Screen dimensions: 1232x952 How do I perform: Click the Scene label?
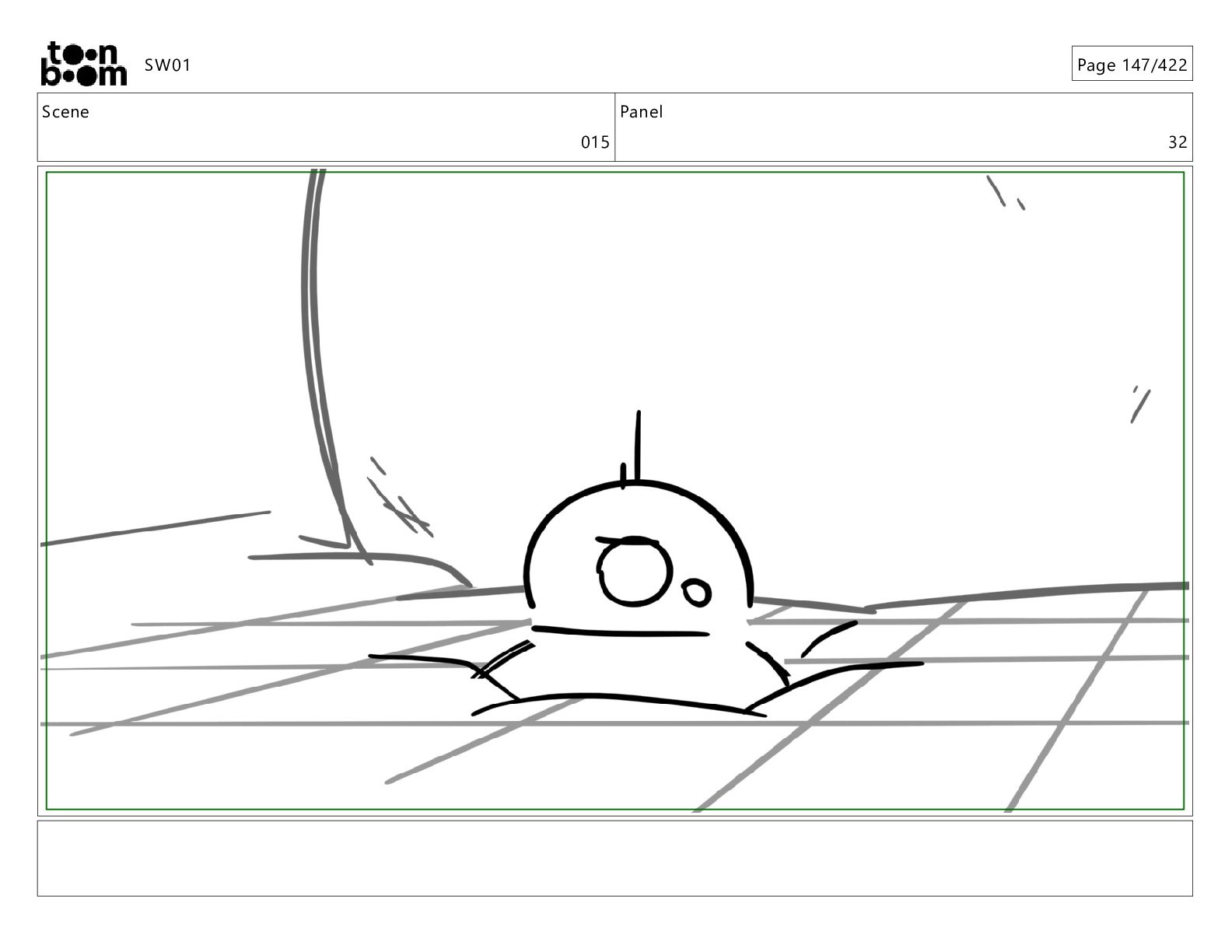[65, 112]
